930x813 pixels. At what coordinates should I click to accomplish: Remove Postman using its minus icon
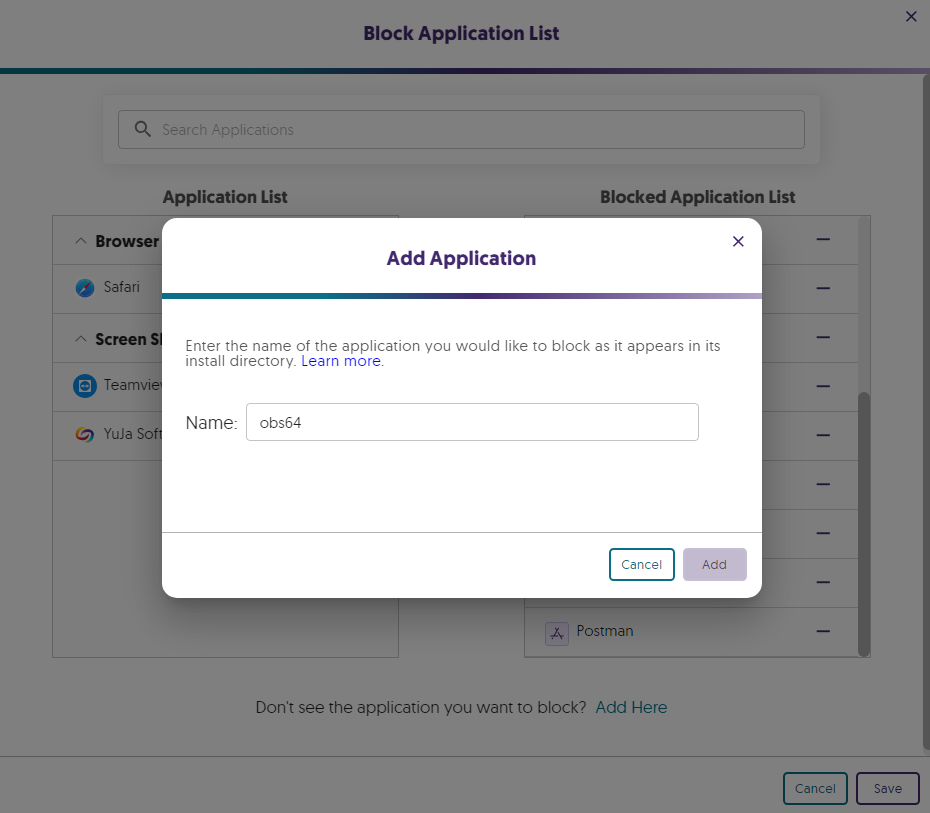pyautogui.click(x=823, y=631)
